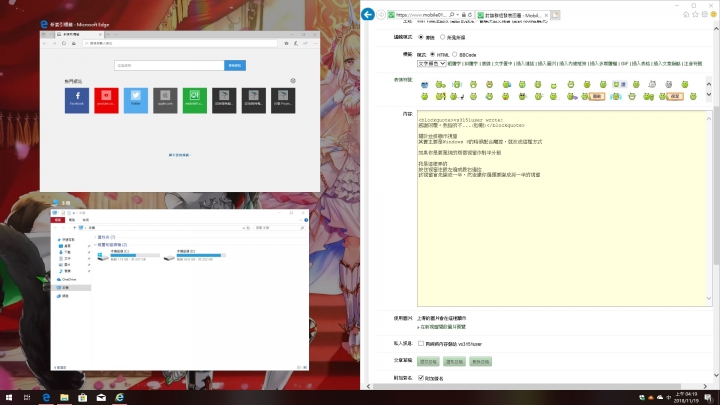Open the Edge favorites hub star icon

[x=286, y=43]
